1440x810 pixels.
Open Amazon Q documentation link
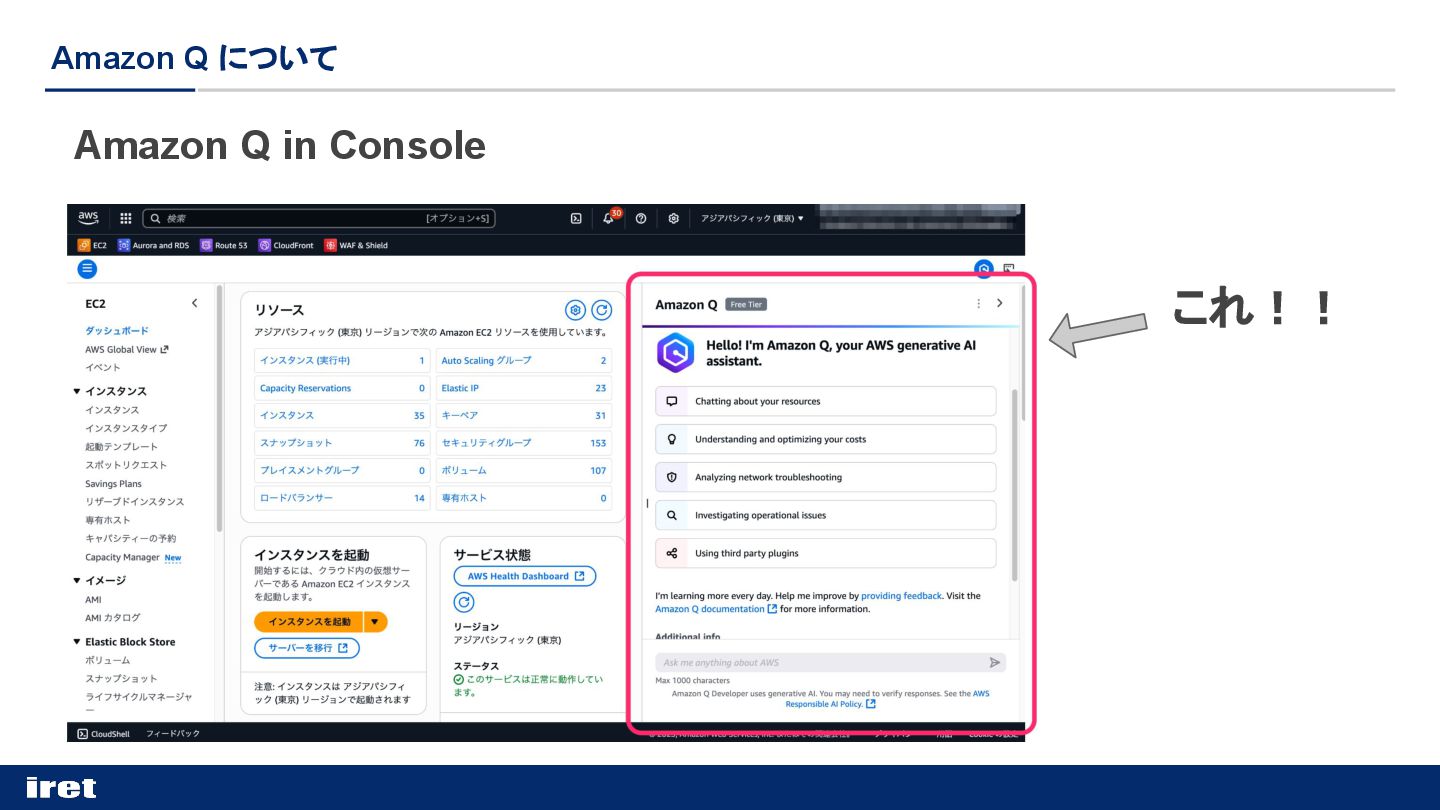pos(716,609)
